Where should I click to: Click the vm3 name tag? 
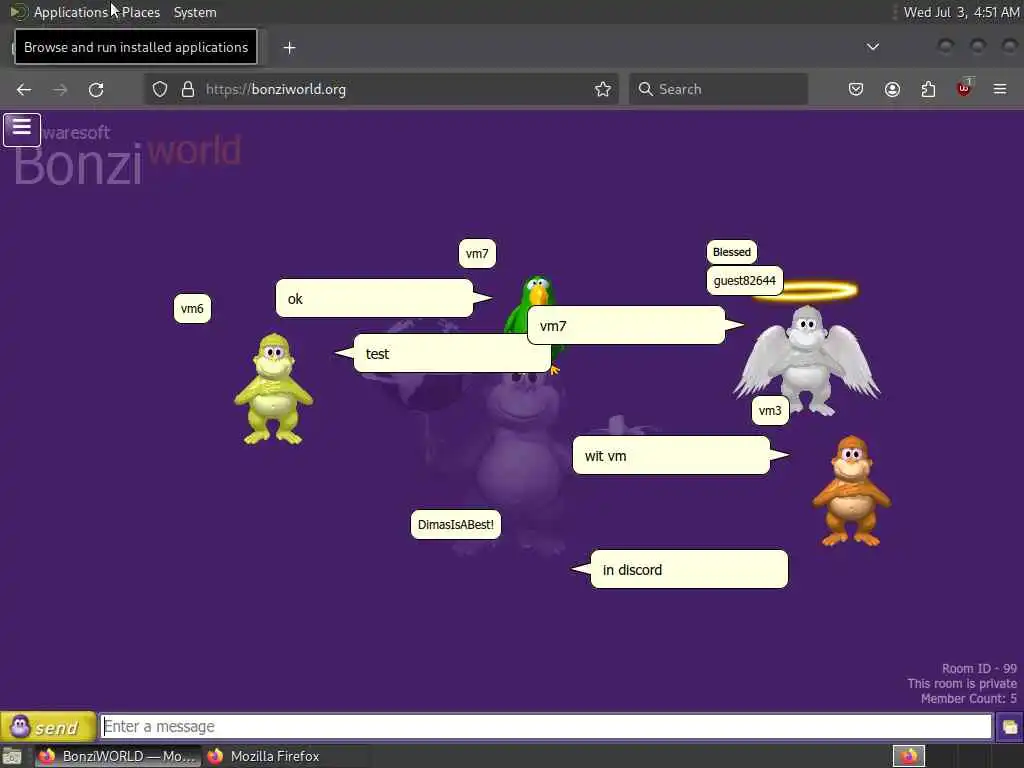coord(770,411)
